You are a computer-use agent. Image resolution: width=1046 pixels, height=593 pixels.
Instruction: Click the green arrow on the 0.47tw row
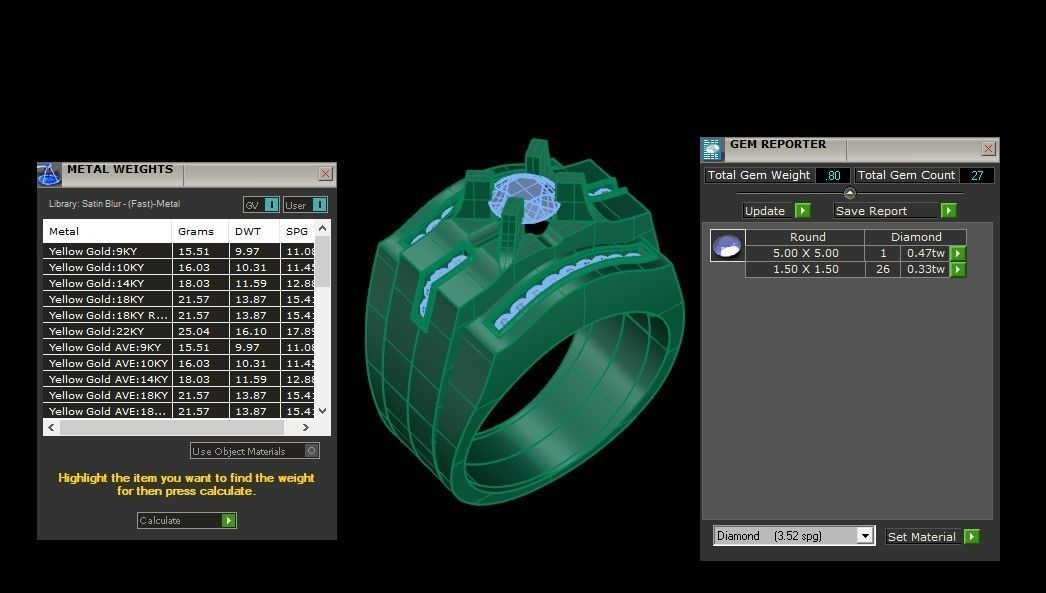[x=958, y=253]
